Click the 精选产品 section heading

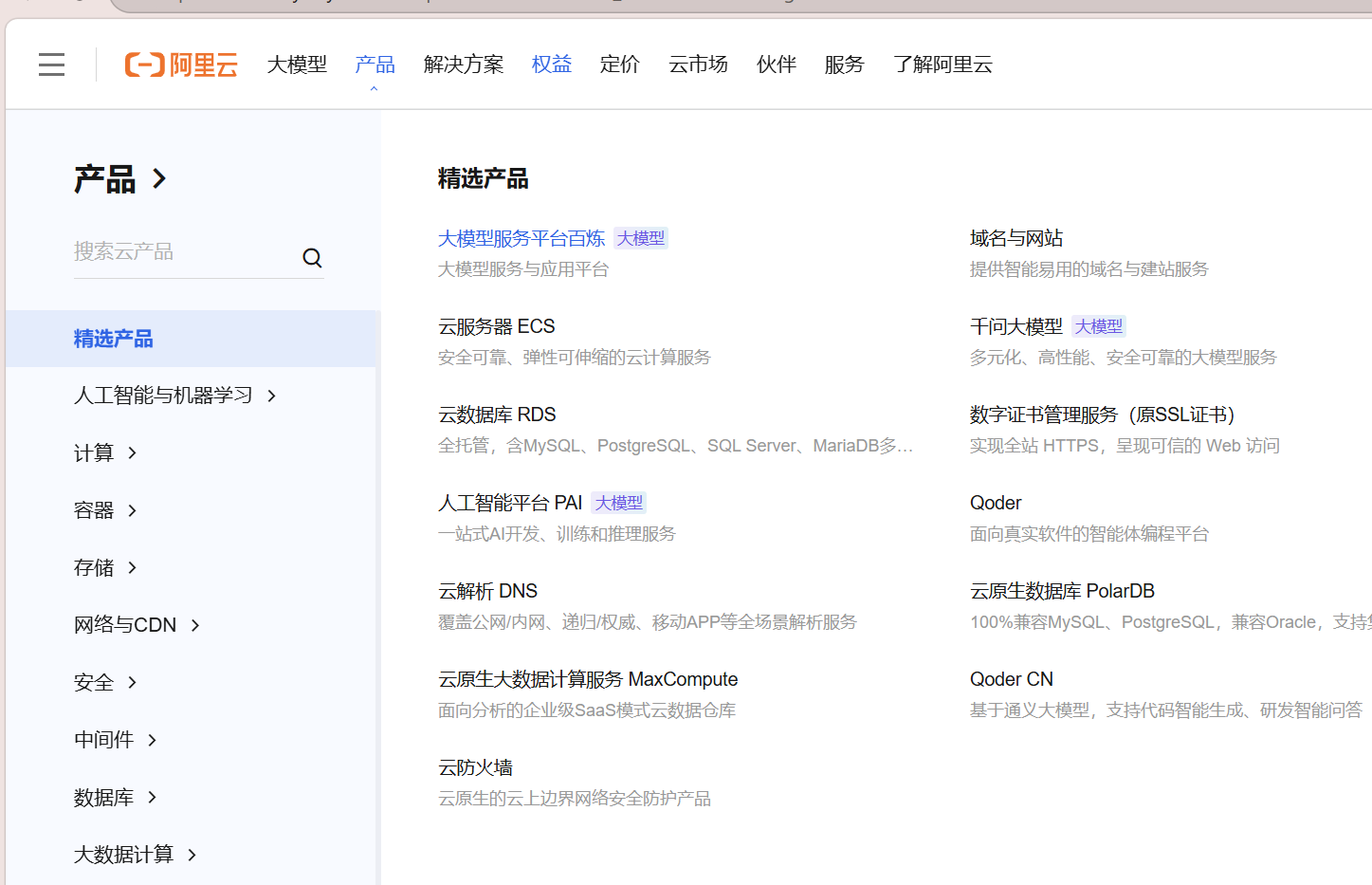(484, 178)
